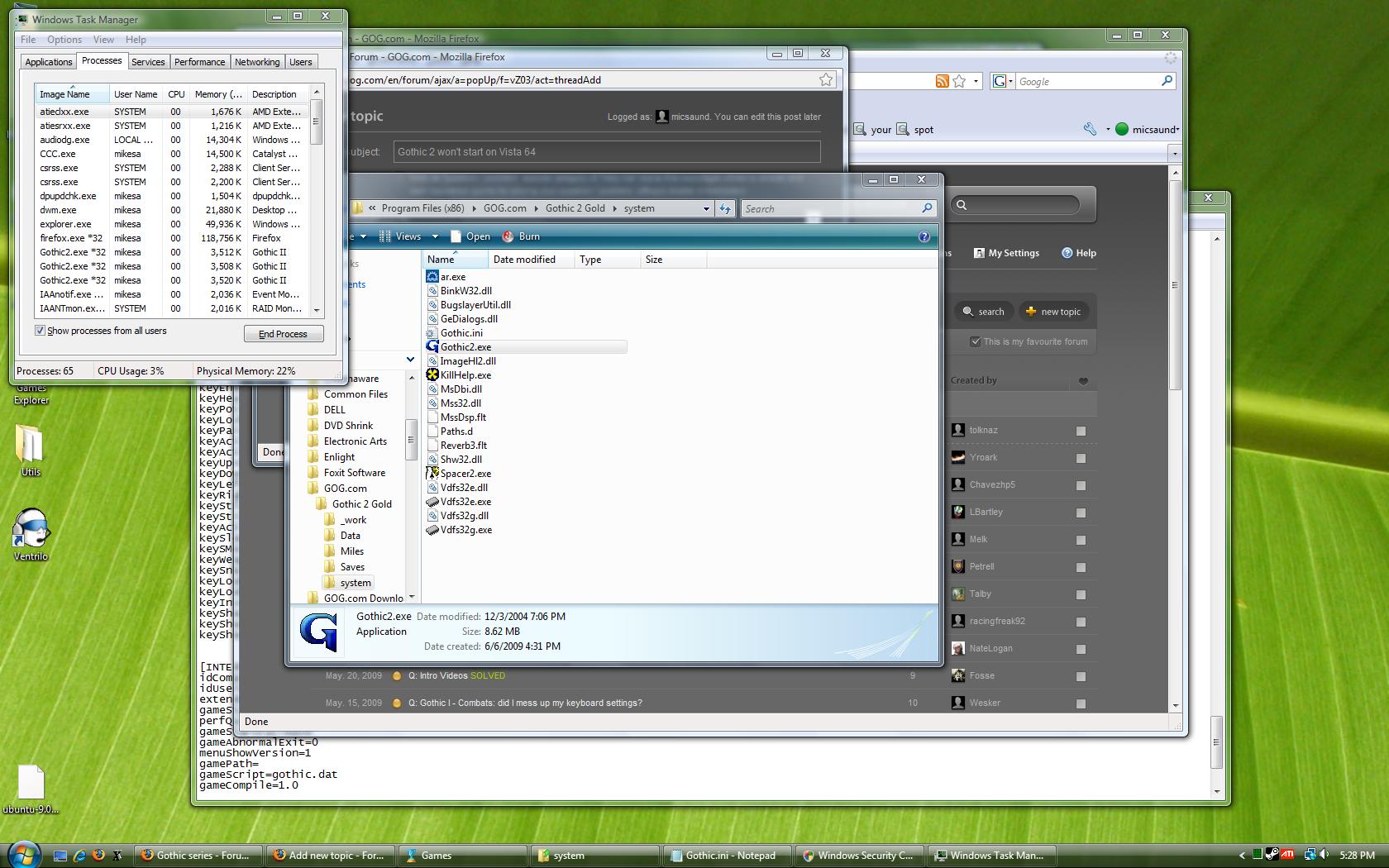Click the Windows Start orb

click(23, 854)
